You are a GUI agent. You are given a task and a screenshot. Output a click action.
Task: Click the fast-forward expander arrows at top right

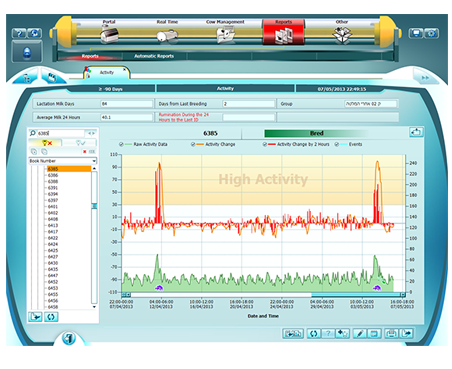click(425, 78)
